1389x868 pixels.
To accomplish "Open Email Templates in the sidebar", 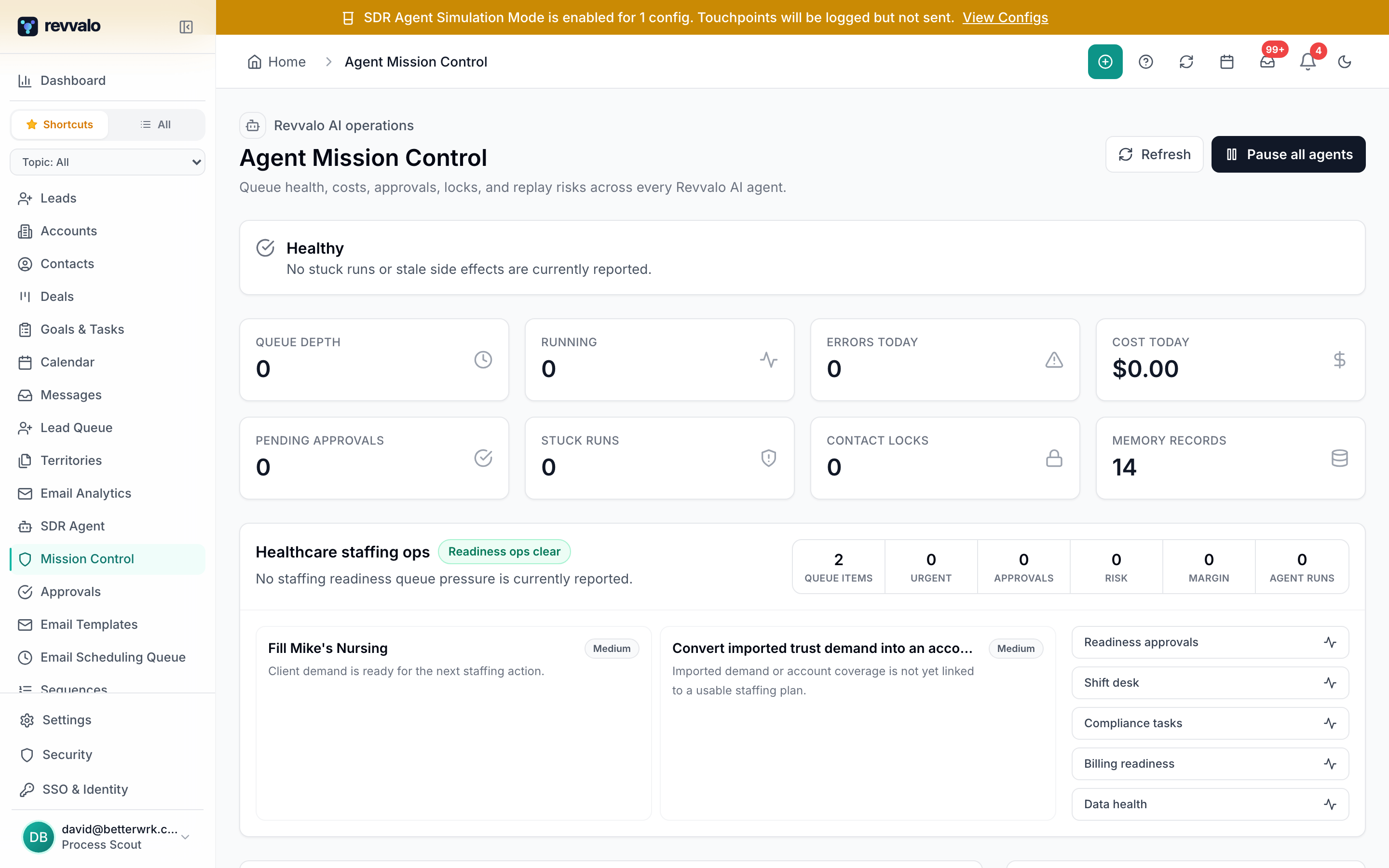I will coord(108,624).
